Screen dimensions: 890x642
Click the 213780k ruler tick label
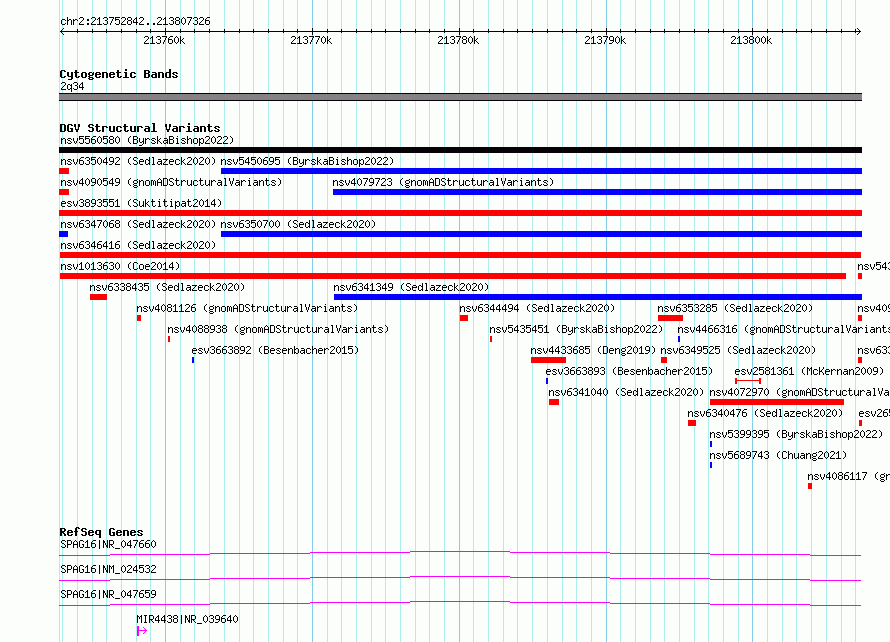[458, 40]
